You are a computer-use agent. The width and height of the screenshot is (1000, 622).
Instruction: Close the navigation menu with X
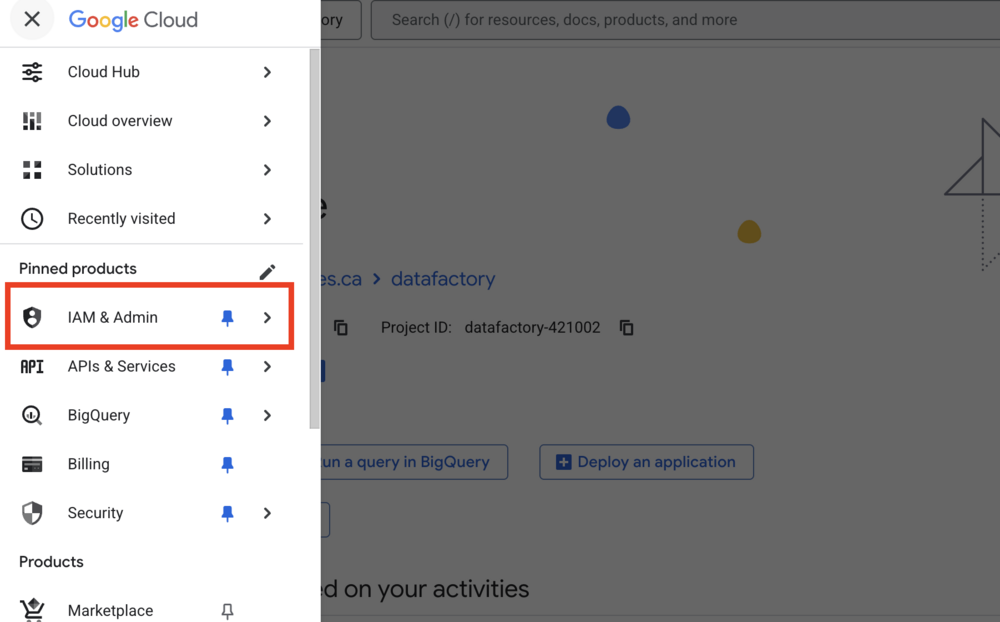tap(32, 19)
